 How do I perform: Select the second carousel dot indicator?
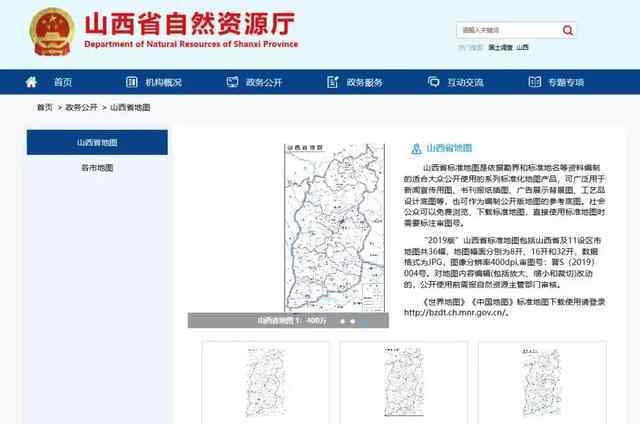[353, 321]
